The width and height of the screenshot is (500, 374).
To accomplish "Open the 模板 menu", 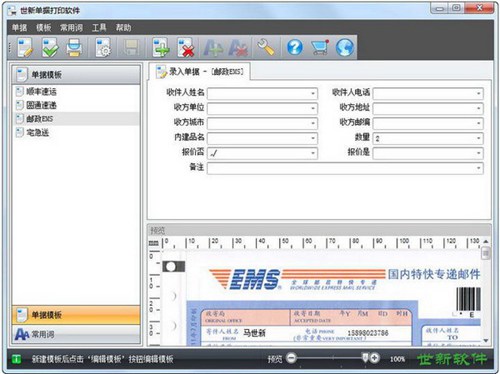I will point(44,28).
